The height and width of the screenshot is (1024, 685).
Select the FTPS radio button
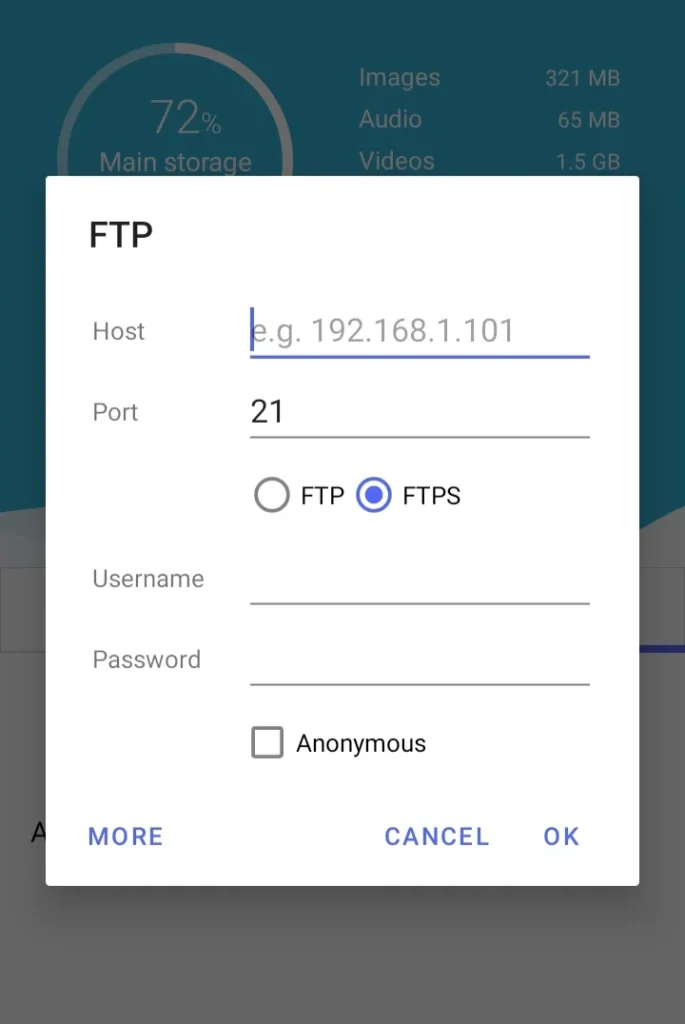coord(373,495)
